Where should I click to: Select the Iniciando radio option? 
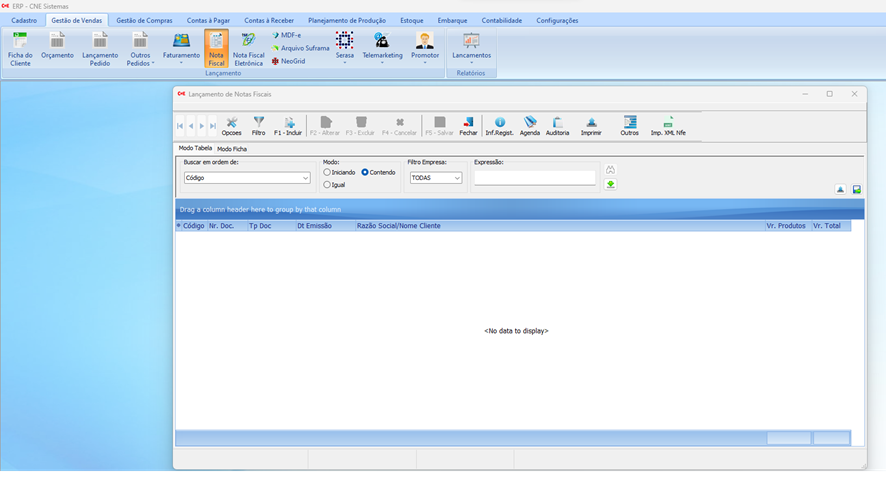tap(328, 172)
